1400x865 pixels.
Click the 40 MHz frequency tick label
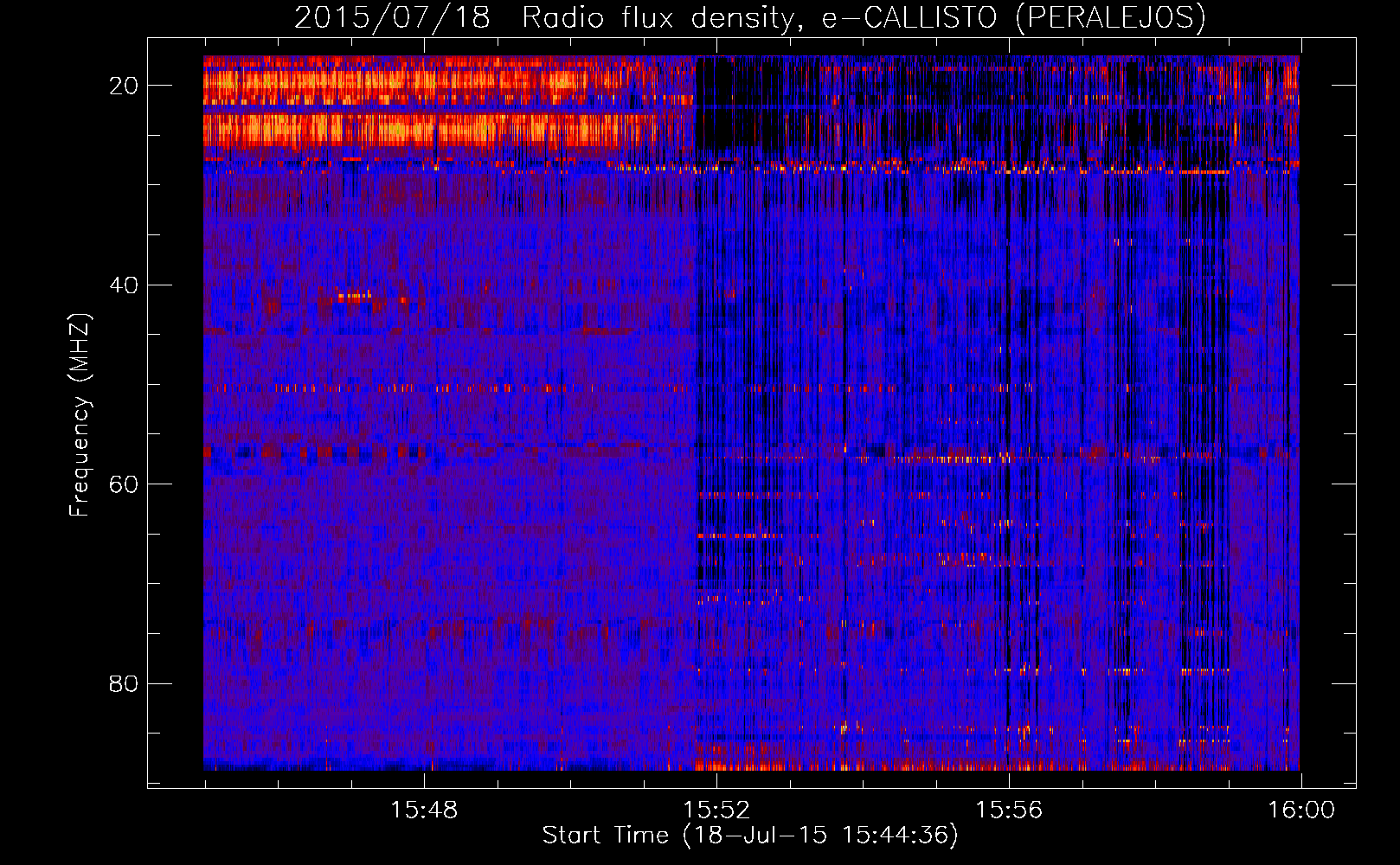click(x=124, y=285)
